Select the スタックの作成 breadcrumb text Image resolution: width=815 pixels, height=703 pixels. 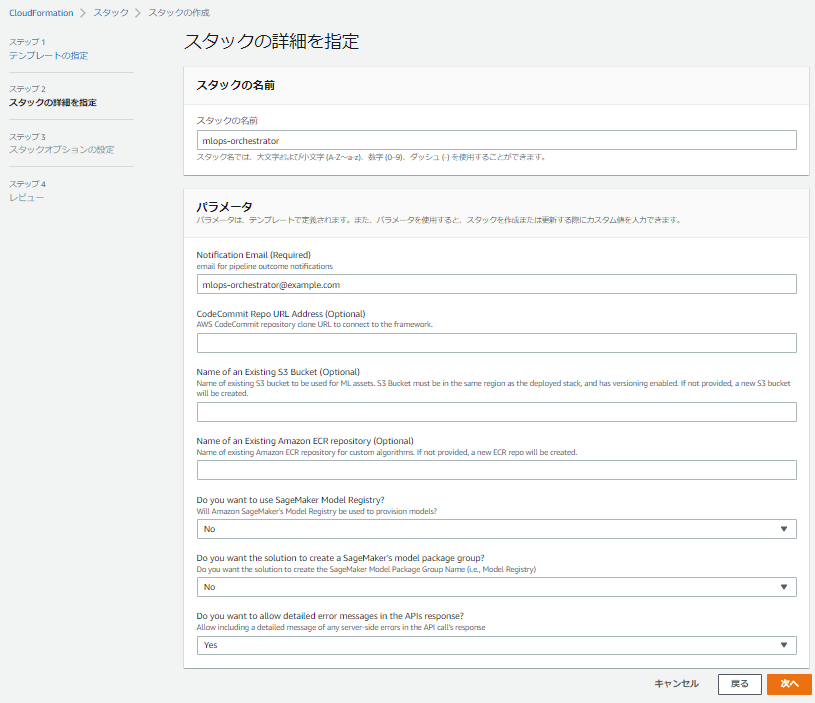pyautogui.click(x=179, y=13)
